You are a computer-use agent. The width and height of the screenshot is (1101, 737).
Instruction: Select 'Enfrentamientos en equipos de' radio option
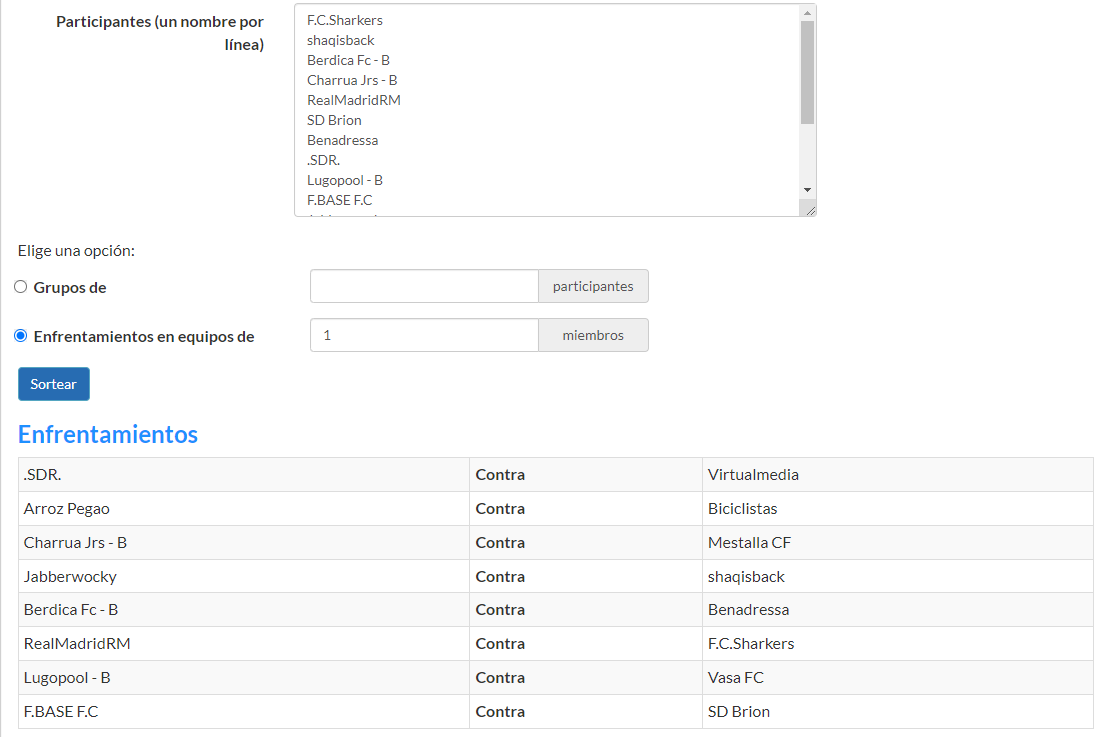[21, 336]
